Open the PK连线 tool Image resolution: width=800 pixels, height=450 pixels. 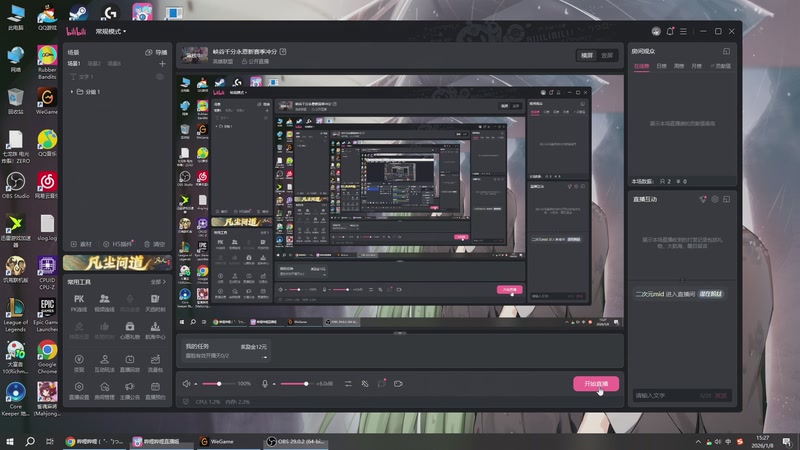pos(79,303)
